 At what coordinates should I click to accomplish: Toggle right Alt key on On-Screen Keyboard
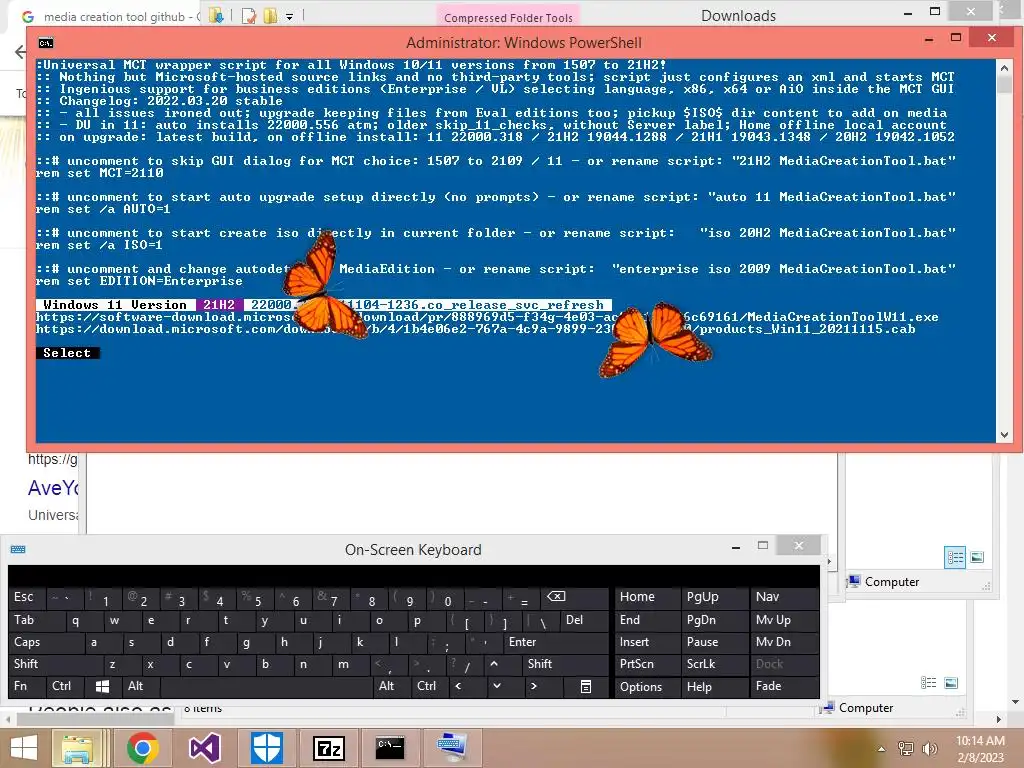point(391,686)
